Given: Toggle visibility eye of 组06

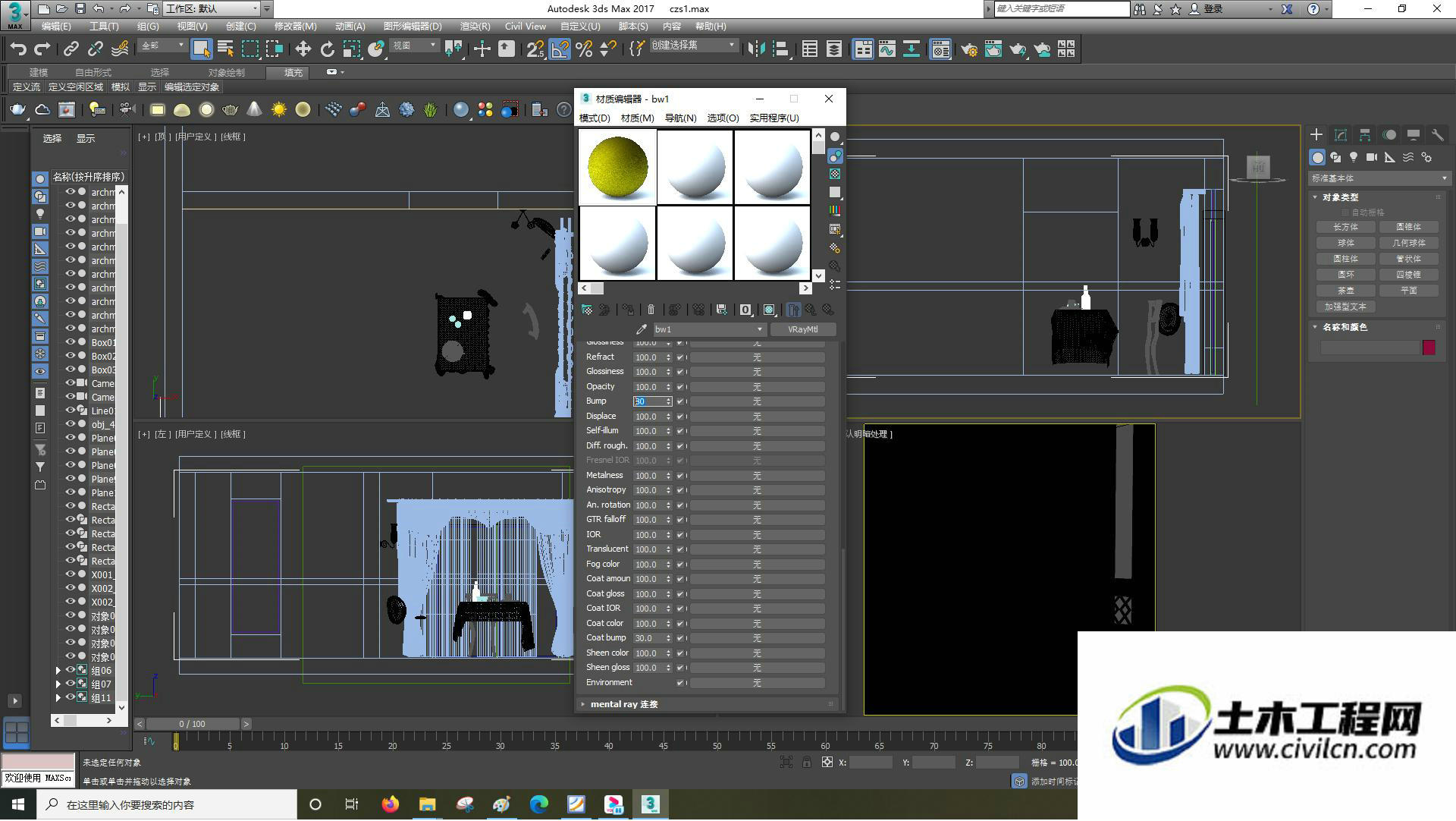Looking at the screenshot, I should pyautogui.click(x=71, y=670).
